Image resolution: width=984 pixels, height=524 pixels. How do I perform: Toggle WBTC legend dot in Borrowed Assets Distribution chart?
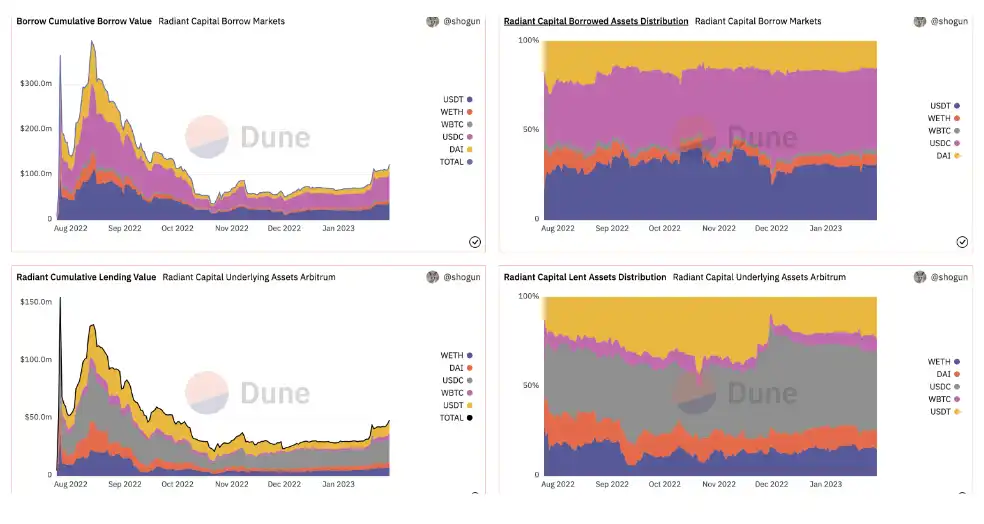tap(957, 131)
